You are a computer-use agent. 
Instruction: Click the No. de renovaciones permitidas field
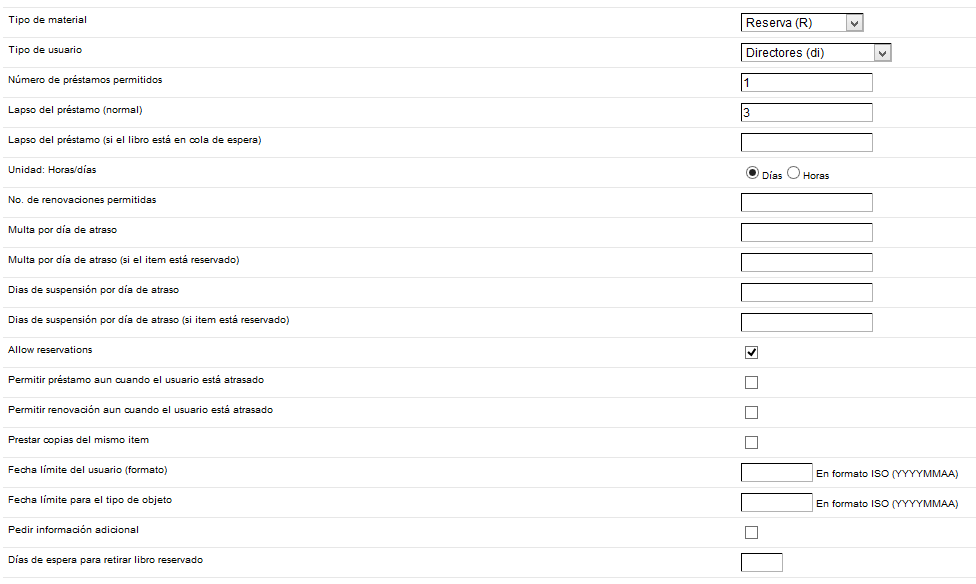click(806, 203)
